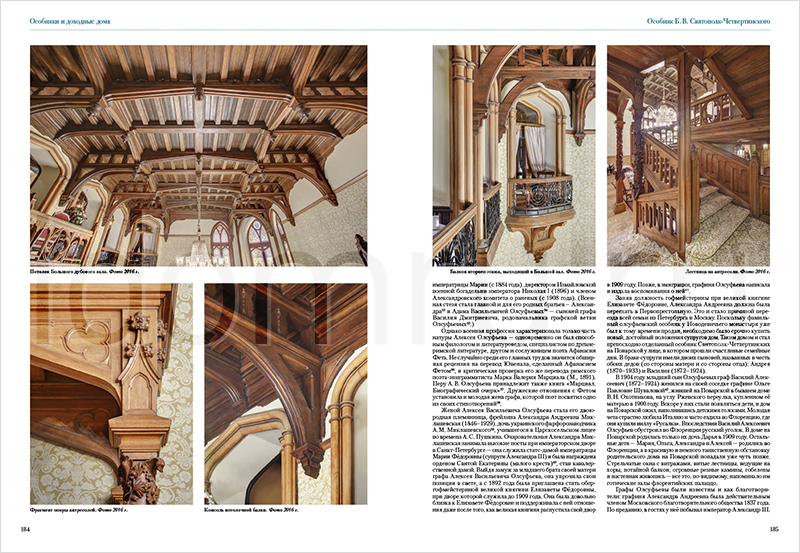Click page number 185
The height and width of the screenshot is (553, 800).
[x=774, y=529]
